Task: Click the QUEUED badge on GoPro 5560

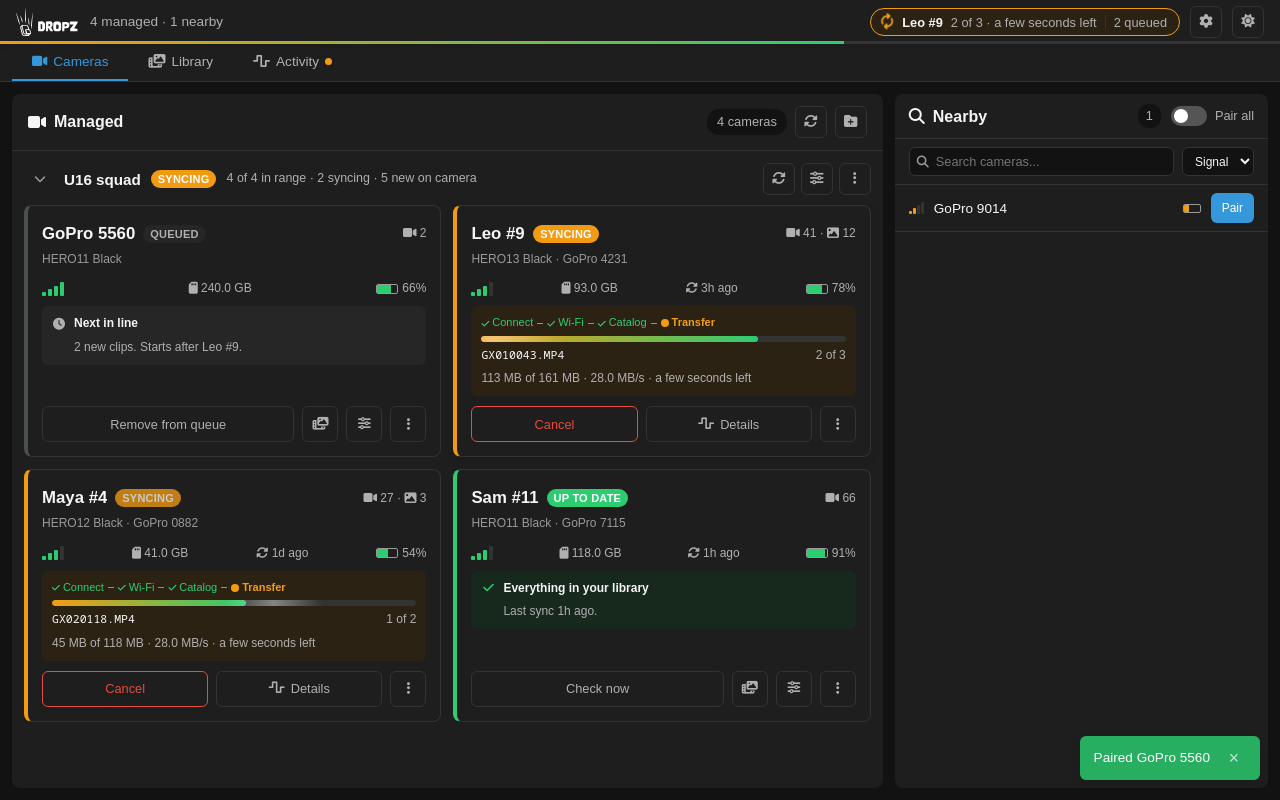Action: [175, 234]
